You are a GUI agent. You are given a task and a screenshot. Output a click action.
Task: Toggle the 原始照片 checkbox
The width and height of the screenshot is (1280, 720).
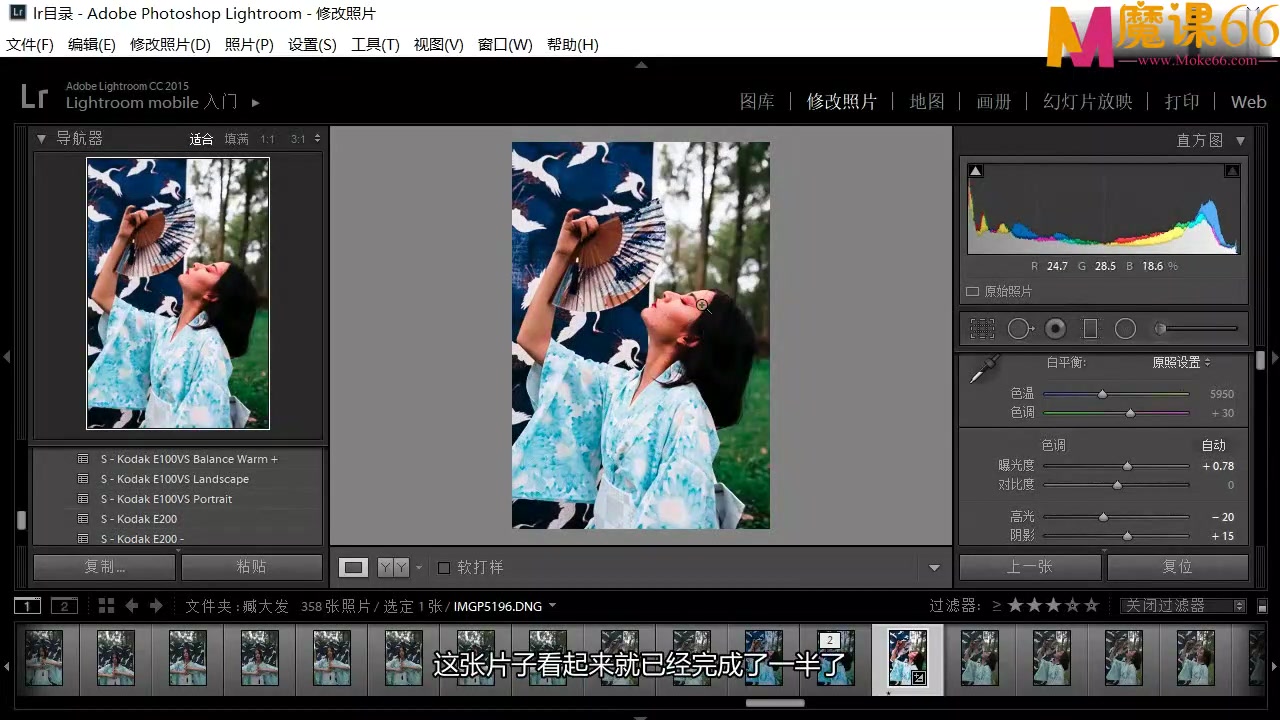[972, 291]
